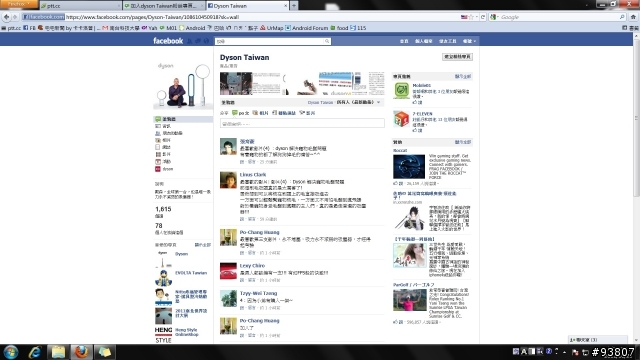Open the first photo in the page photo strip

pyautogui.click(x=236, y=83)
